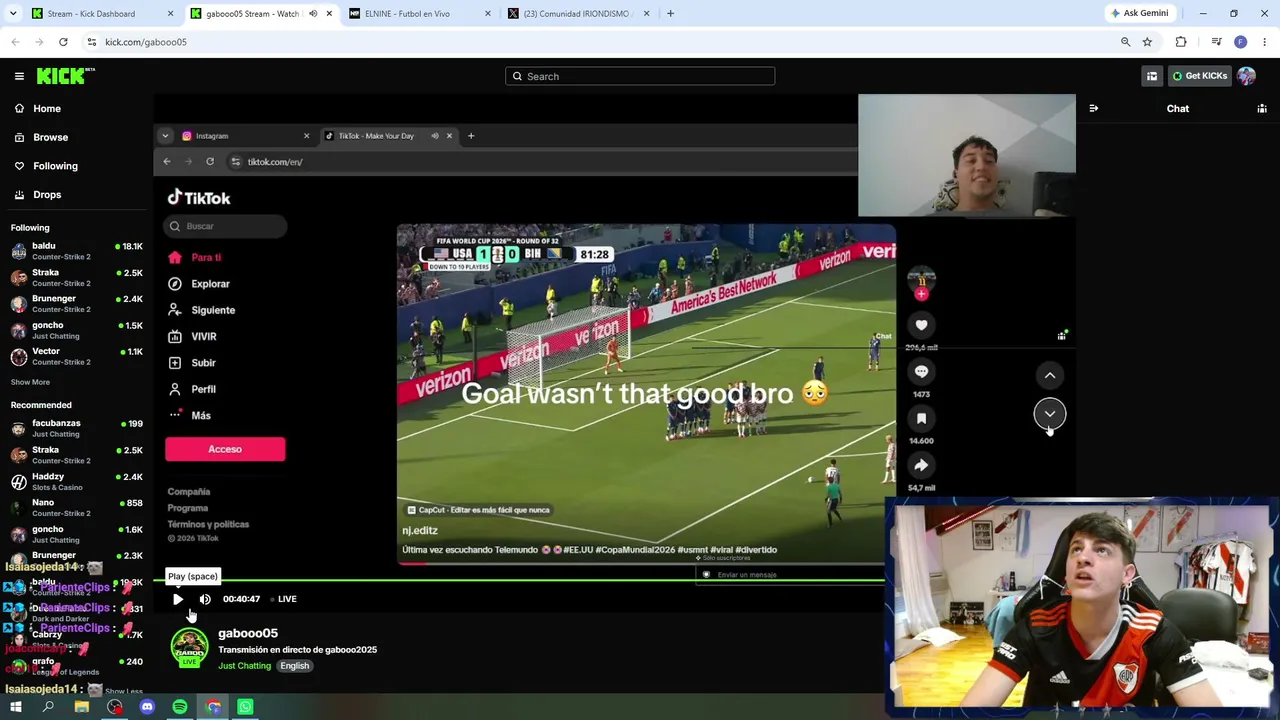Viewport: 1280px width, 720px height.
Task: Switch to the Comunidad IRIONDISMO tab
Action: click(x=576, y=14)
